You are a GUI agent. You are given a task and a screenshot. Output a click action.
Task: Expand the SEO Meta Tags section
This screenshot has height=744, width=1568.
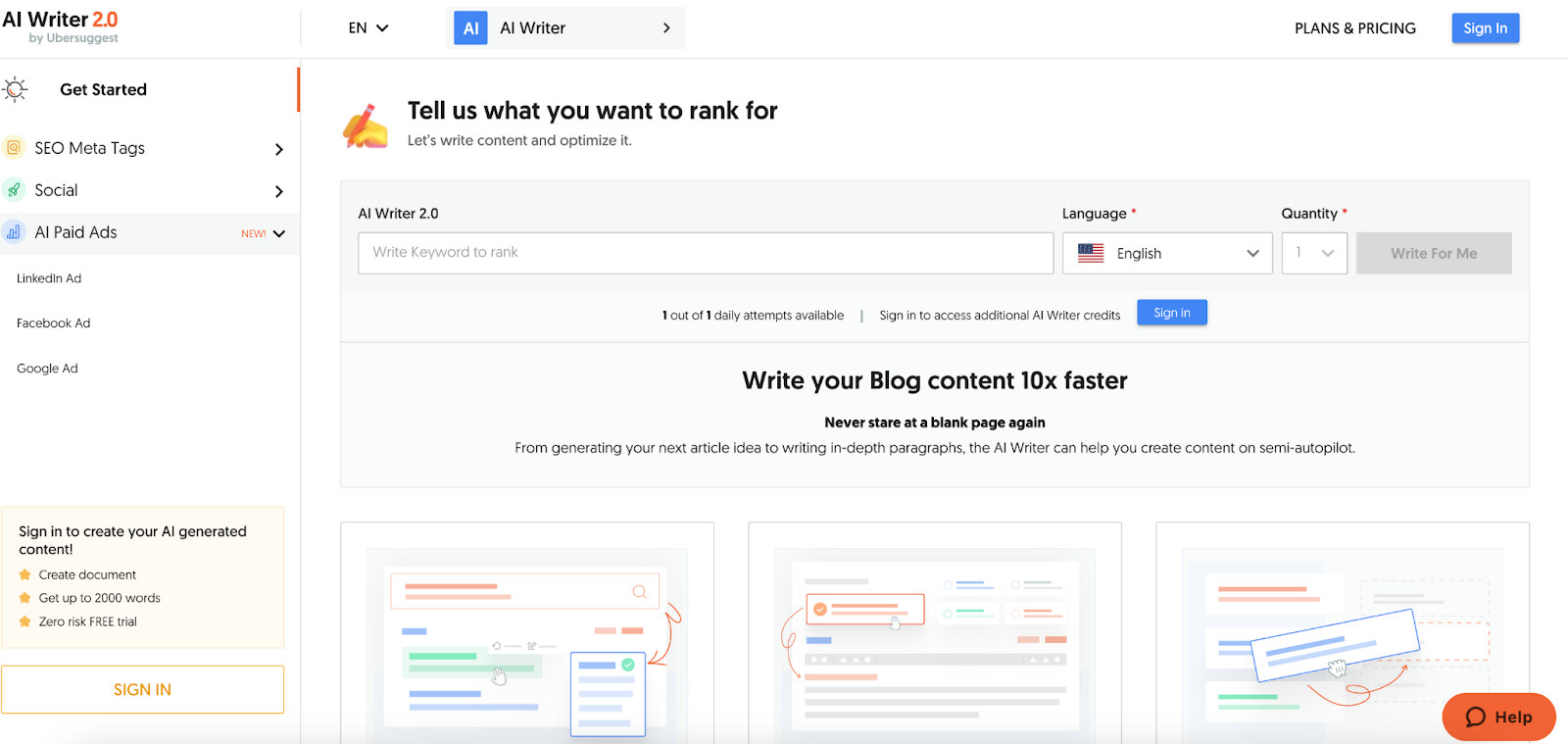click(x=279, y=149)
